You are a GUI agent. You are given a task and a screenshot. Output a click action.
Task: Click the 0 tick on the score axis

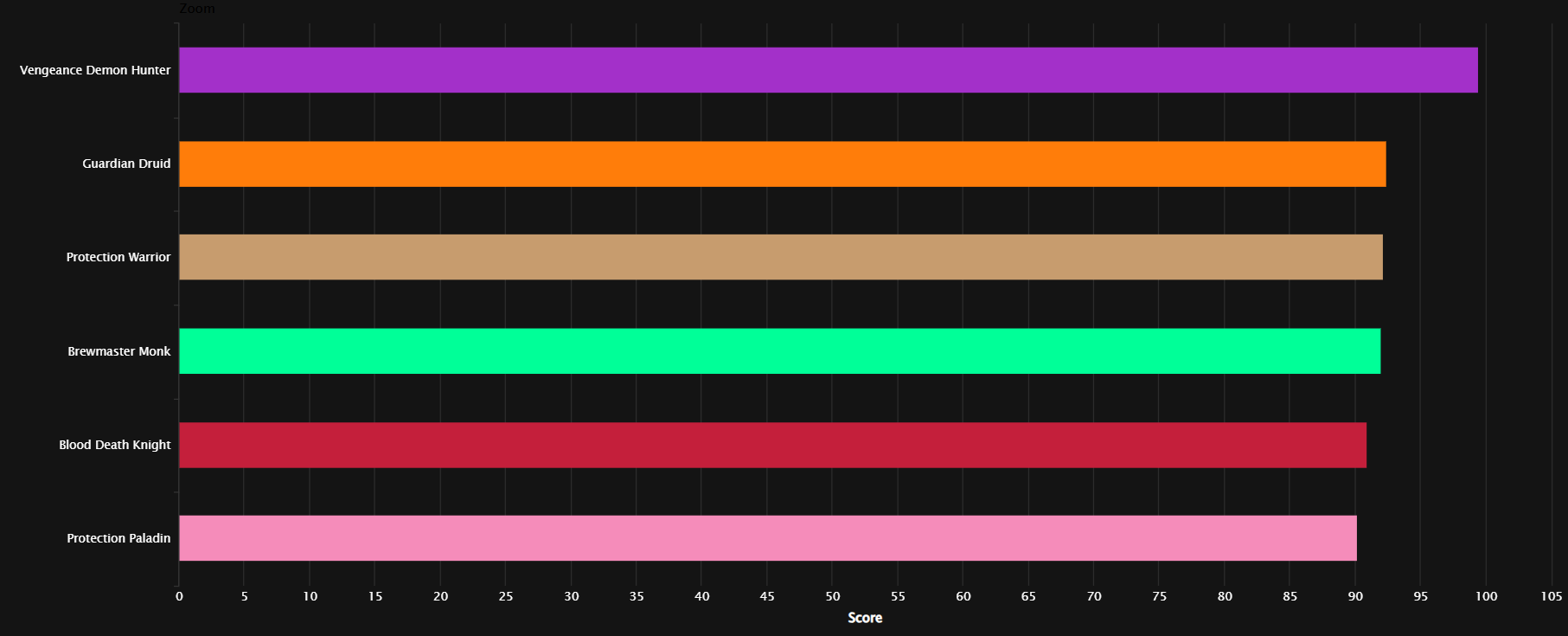179,596
